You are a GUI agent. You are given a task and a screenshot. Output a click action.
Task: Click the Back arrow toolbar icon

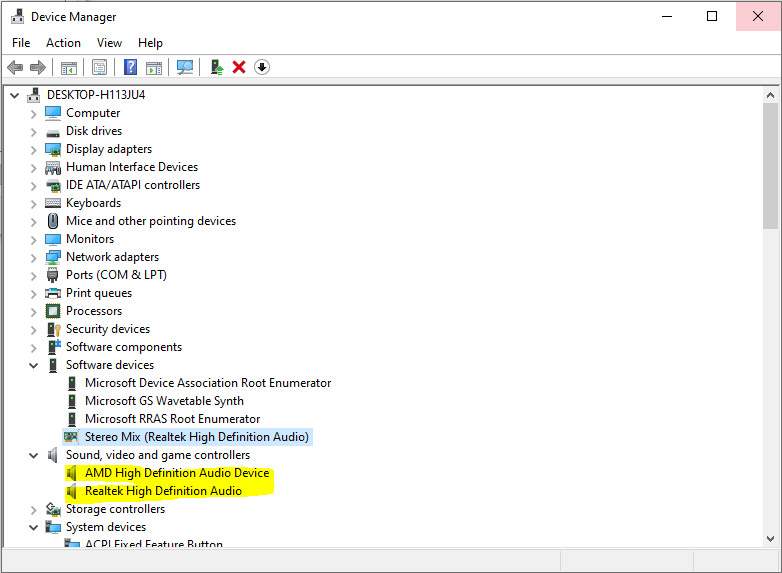click(15, 67)
